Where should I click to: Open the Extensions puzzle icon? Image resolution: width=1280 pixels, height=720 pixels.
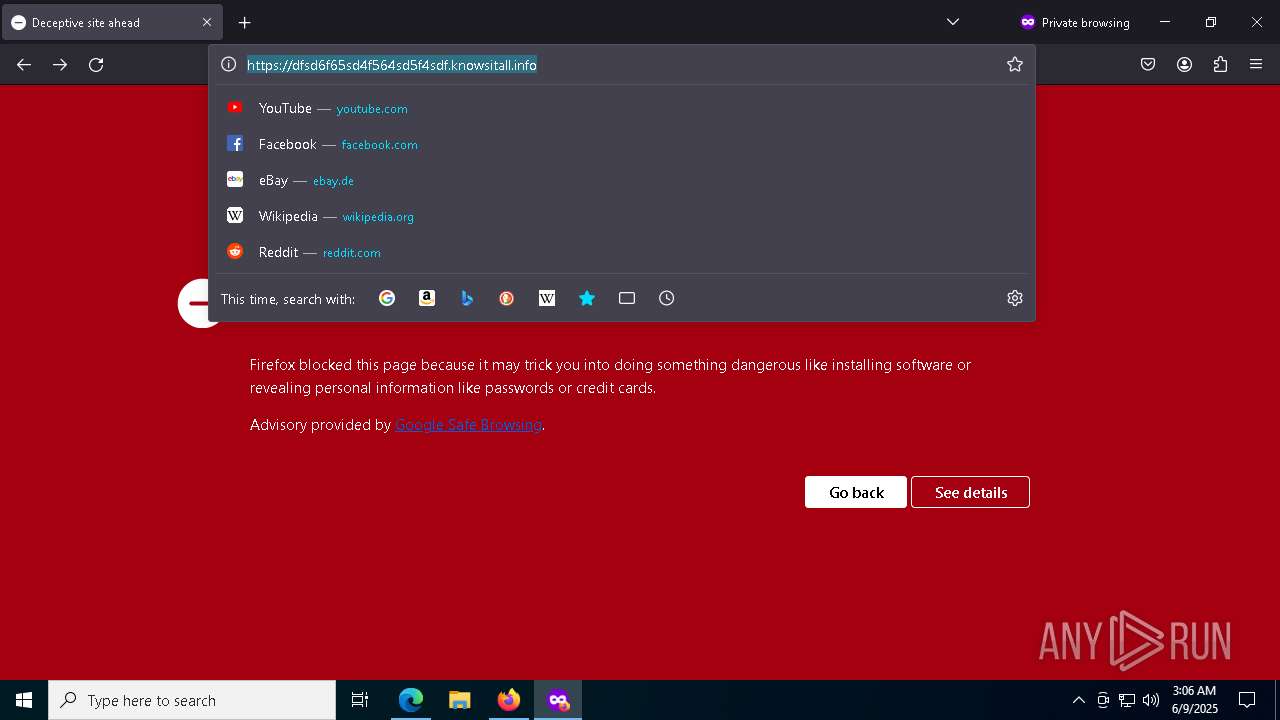click(x=1220, y=64)
